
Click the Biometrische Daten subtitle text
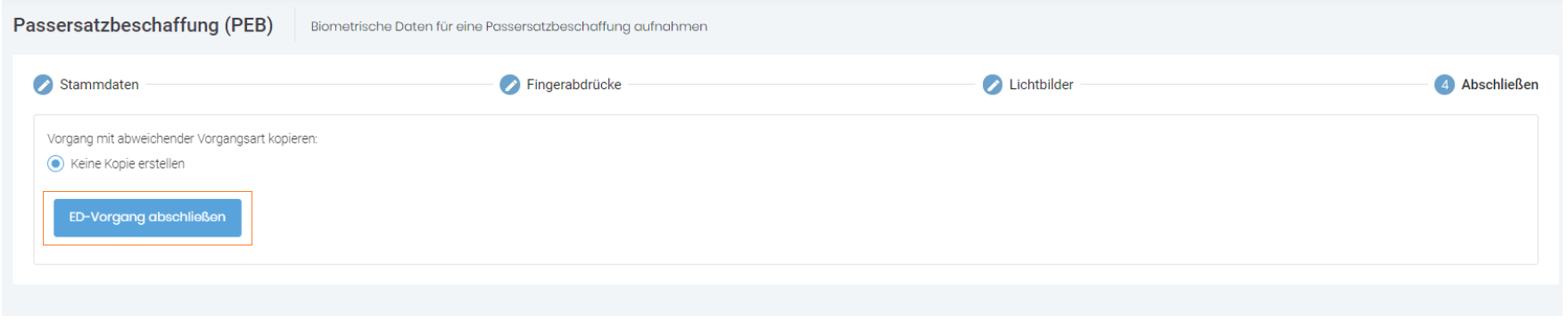tap(508, 27)
